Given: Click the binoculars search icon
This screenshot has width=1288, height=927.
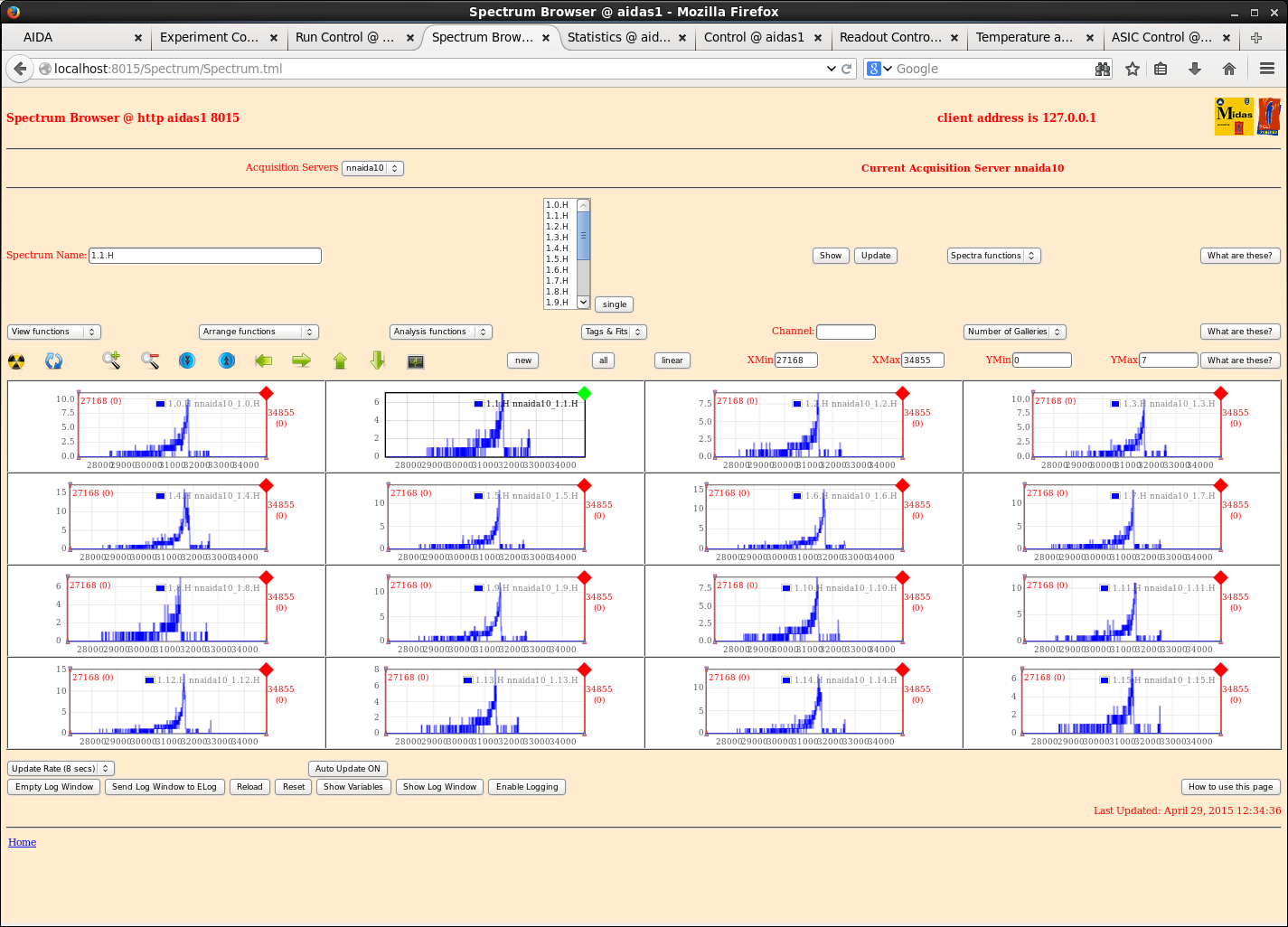Looking at the screenshot, I should tap(1103, 69).
